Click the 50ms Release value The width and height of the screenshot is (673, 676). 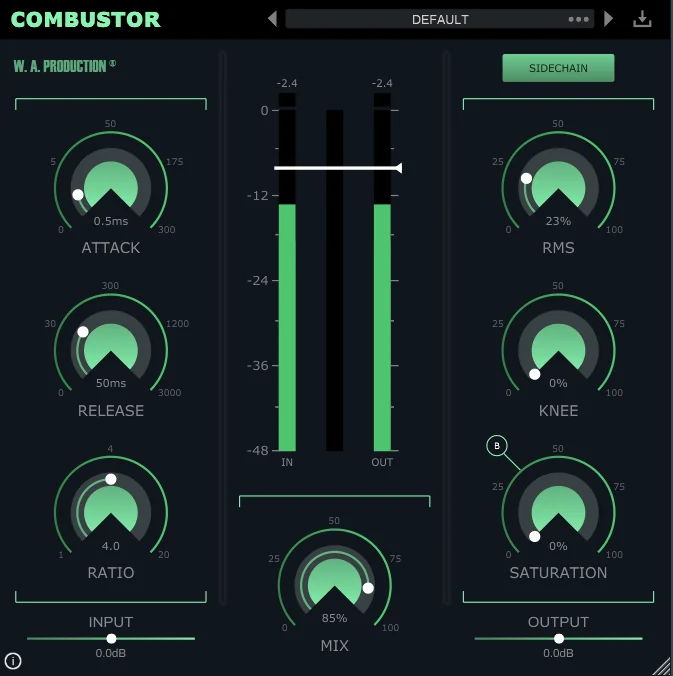click(x=111, y=383)
